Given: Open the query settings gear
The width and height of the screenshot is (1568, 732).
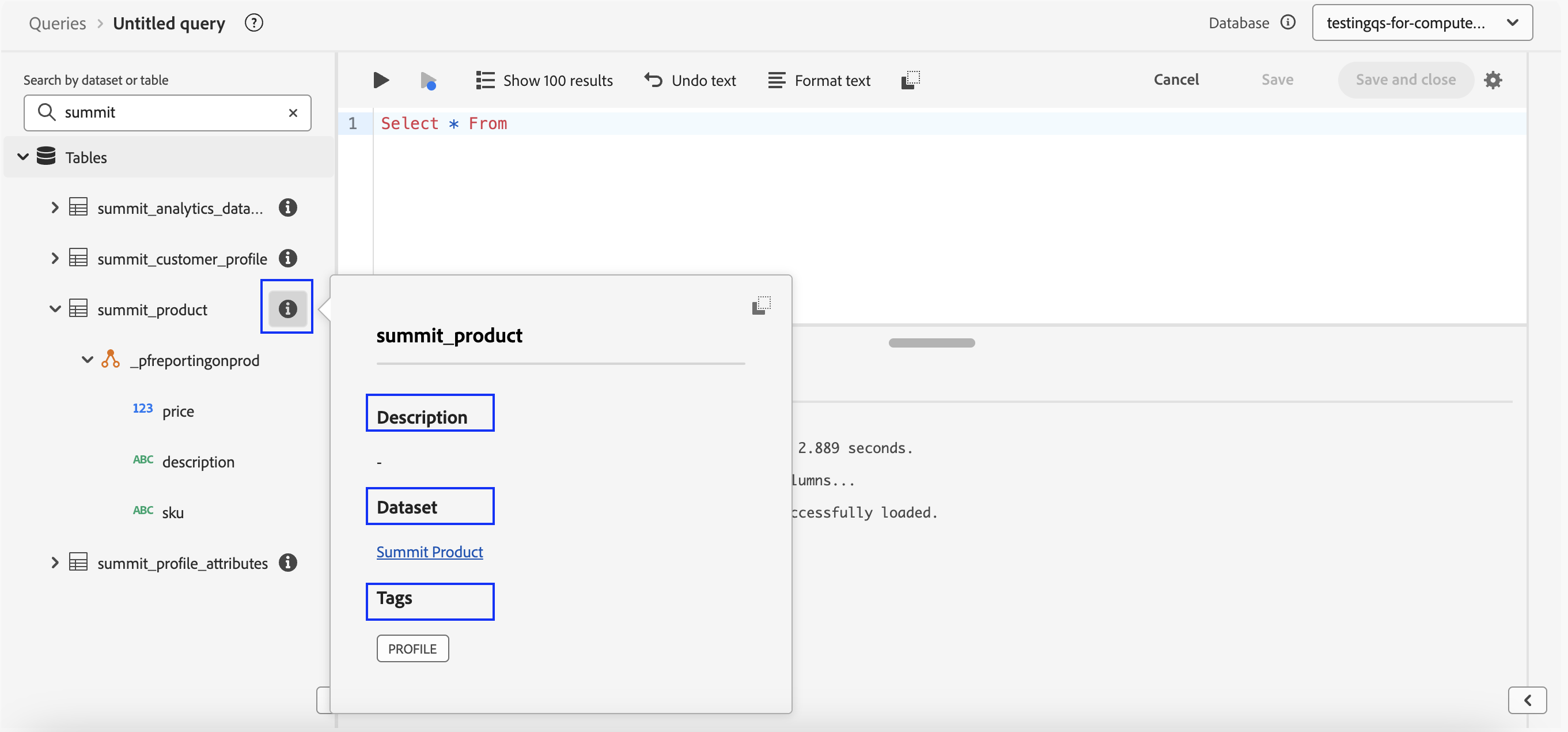Looking at the screenshot, I should pyautogui.click(x=1494, y=80).
